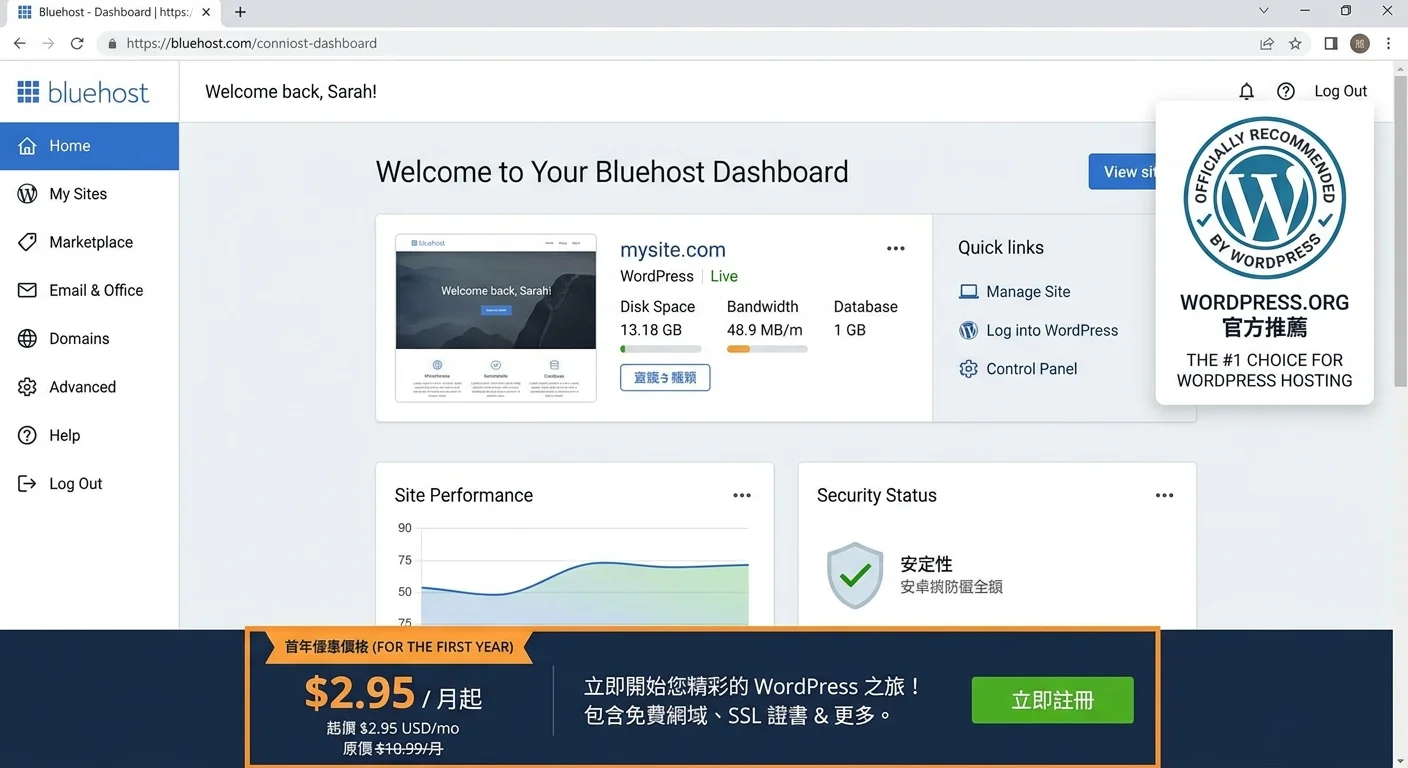
Task: Click the Bluehost logo
Action: pyautogui.click(x=84, y=91)
